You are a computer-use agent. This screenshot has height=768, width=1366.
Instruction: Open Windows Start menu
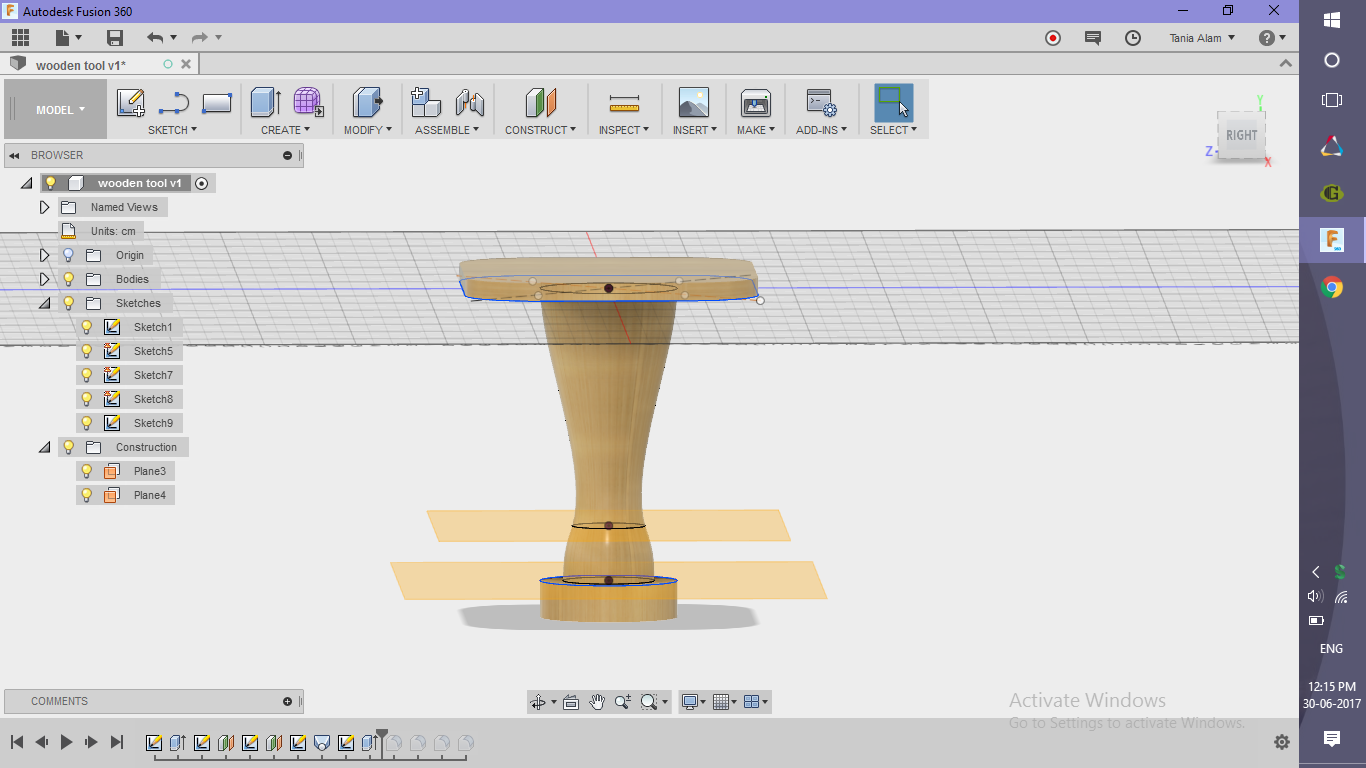(x=1332, y=20)
